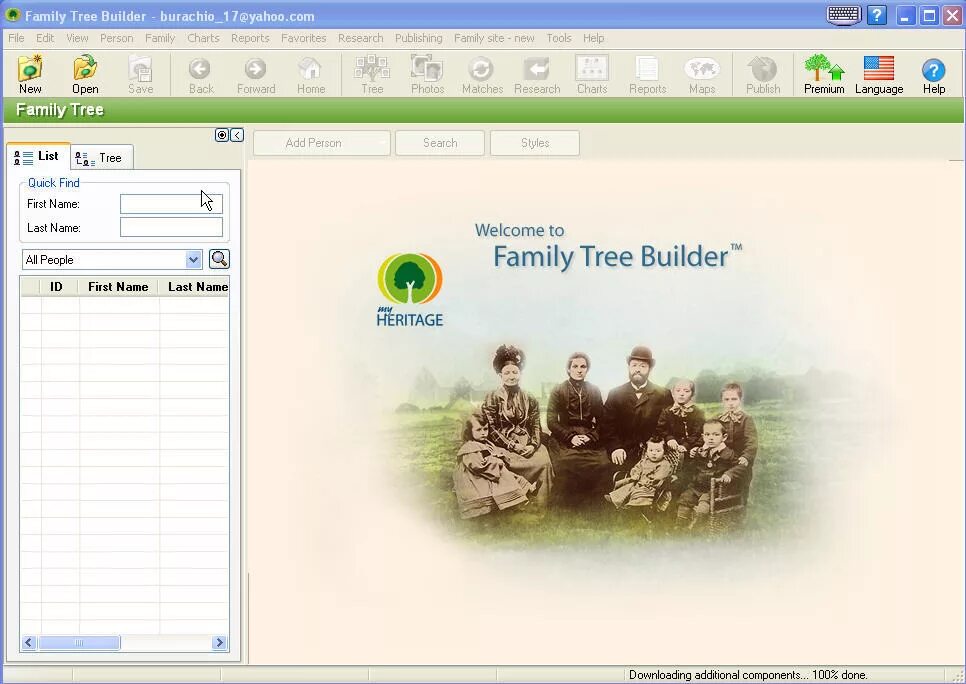Screen dimensions: 966x684
Task: Click the Search button
Action: point(440,143)
